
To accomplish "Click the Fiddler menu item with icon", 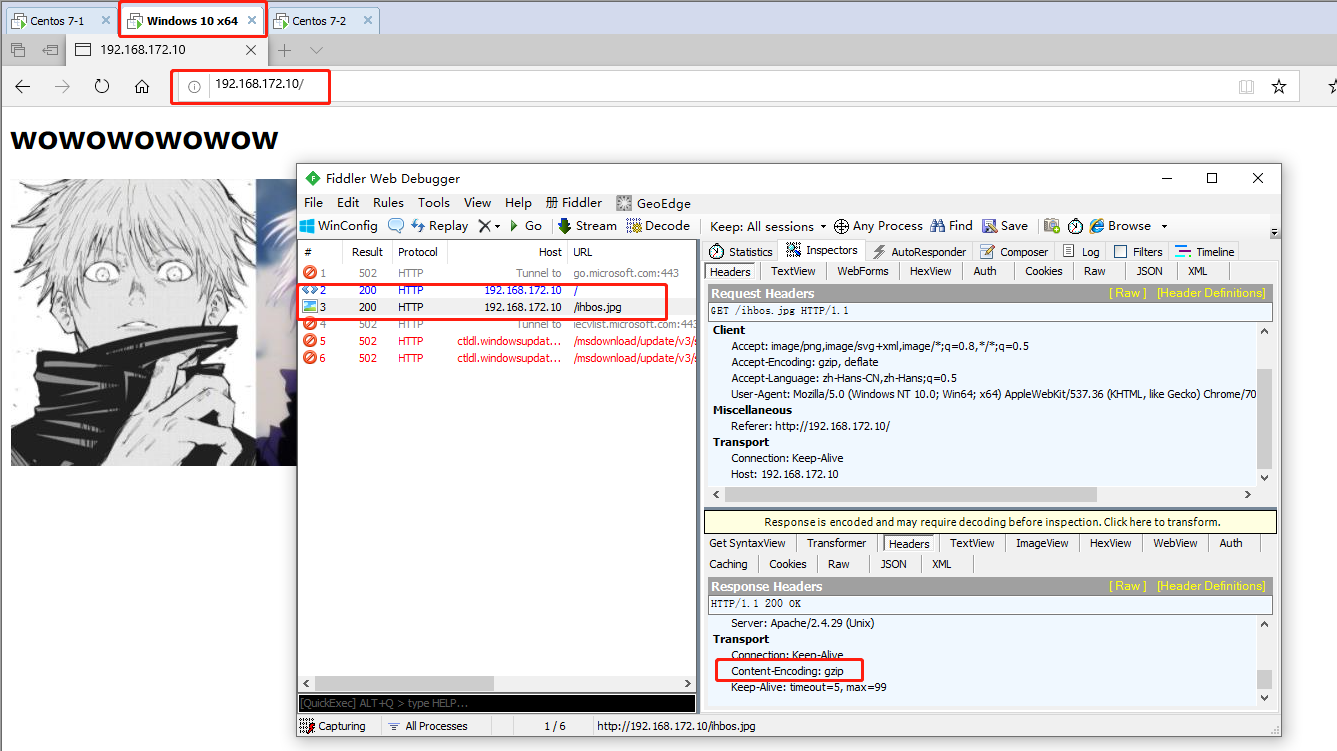I will (574, 202).
